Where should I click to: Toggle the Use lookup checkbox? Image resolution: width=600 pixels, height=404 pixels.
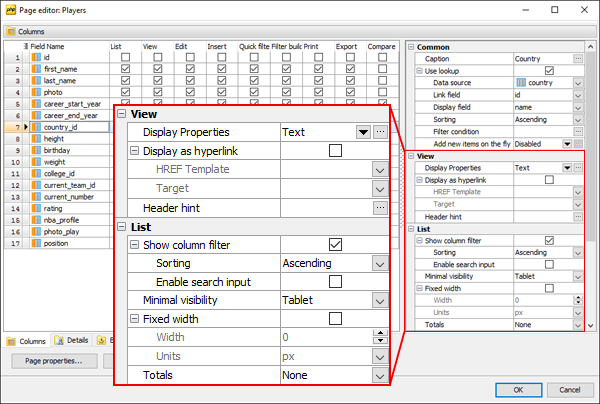[x=548, y=71]
